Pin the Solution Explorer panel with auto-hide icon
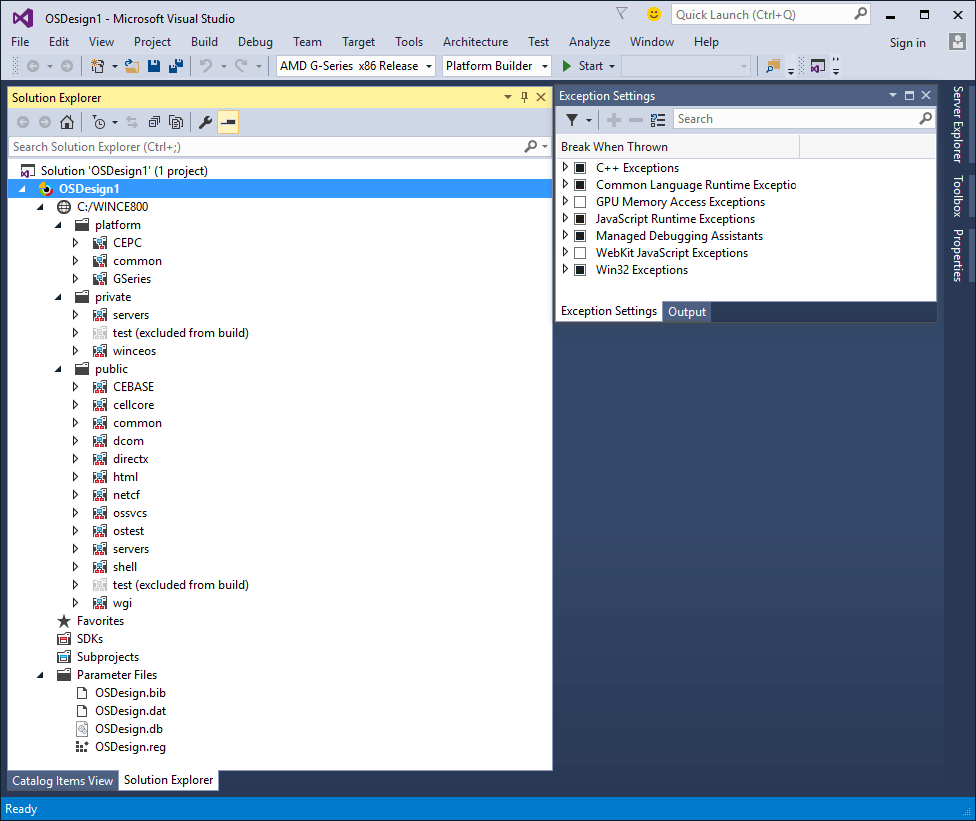 [525, 97]
